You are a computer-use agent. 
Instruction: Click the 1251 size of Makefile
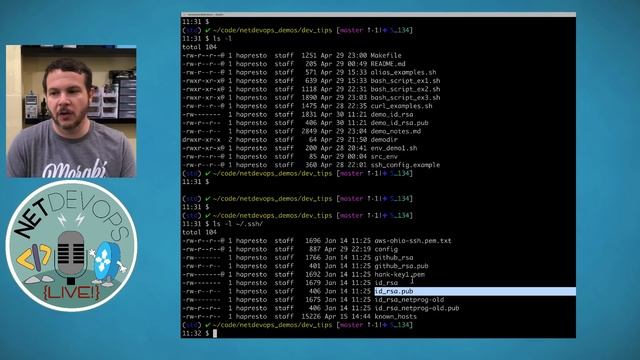coord(309,55)
